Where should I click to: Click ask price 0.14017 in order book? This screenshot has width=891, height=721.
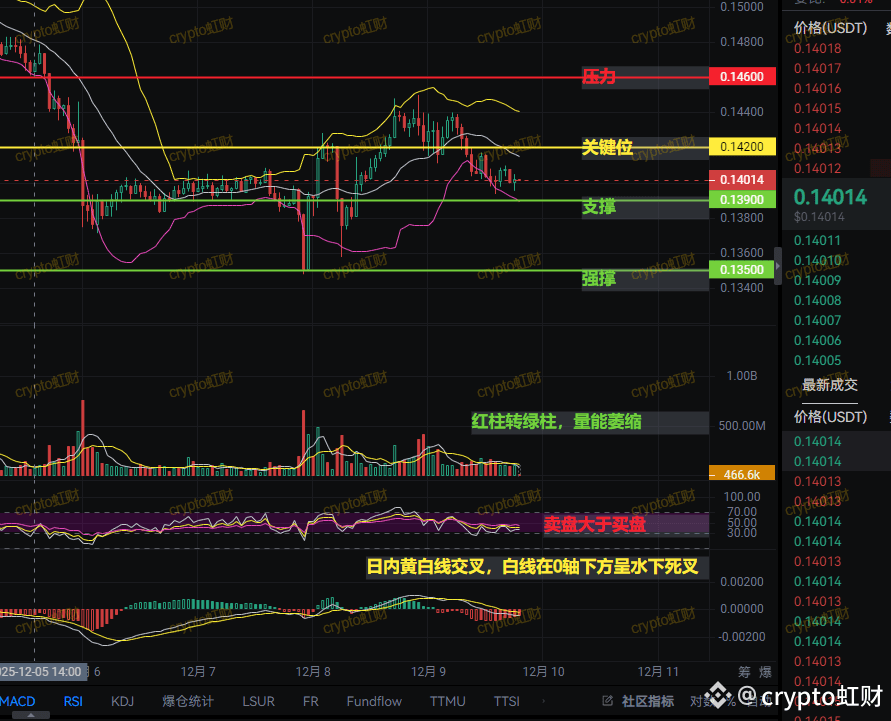817,68
